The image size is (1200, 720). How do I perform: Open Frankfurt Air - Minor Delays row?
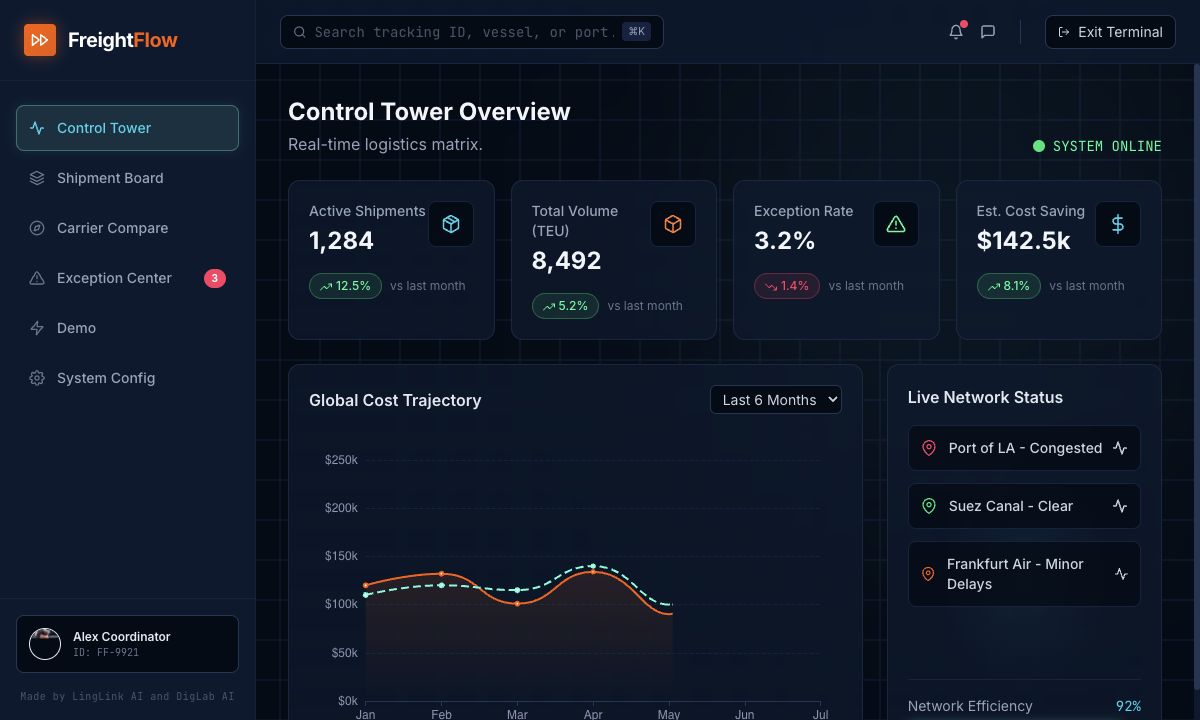pyautogui.click(x=1024, y=574)
